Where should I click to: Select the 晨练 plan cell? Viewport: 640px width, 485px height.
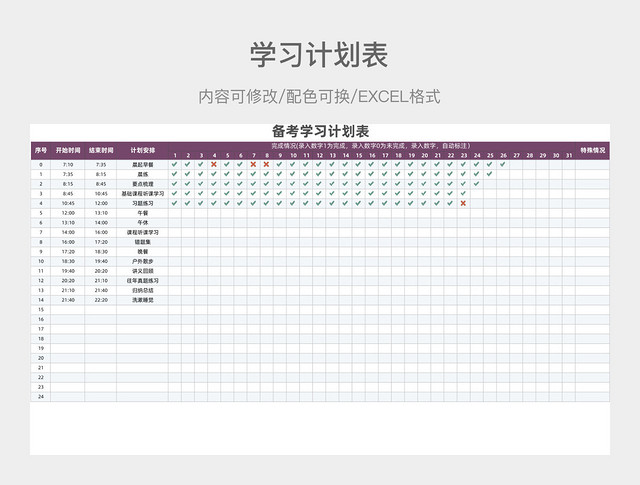pos(142,174)
